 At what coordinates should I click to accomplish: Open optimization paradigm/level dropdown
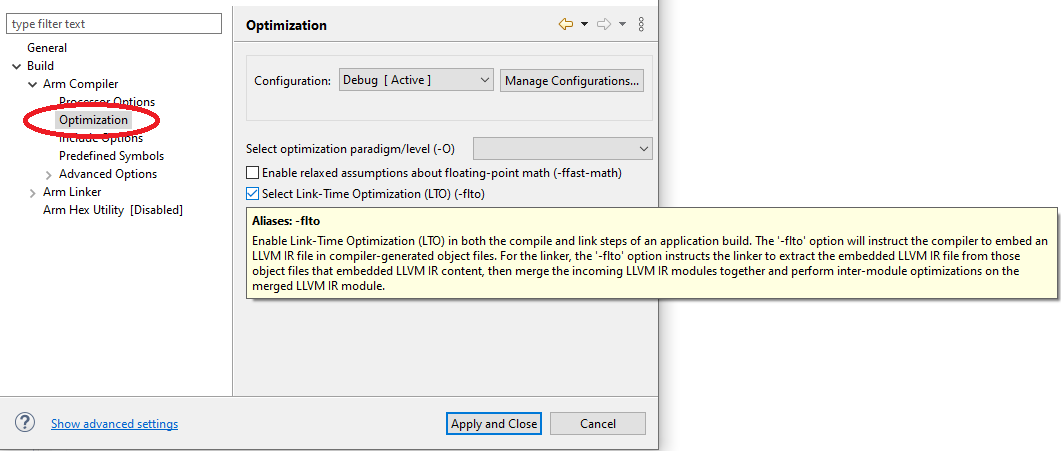pyautogui.click(x=562, y=149)
